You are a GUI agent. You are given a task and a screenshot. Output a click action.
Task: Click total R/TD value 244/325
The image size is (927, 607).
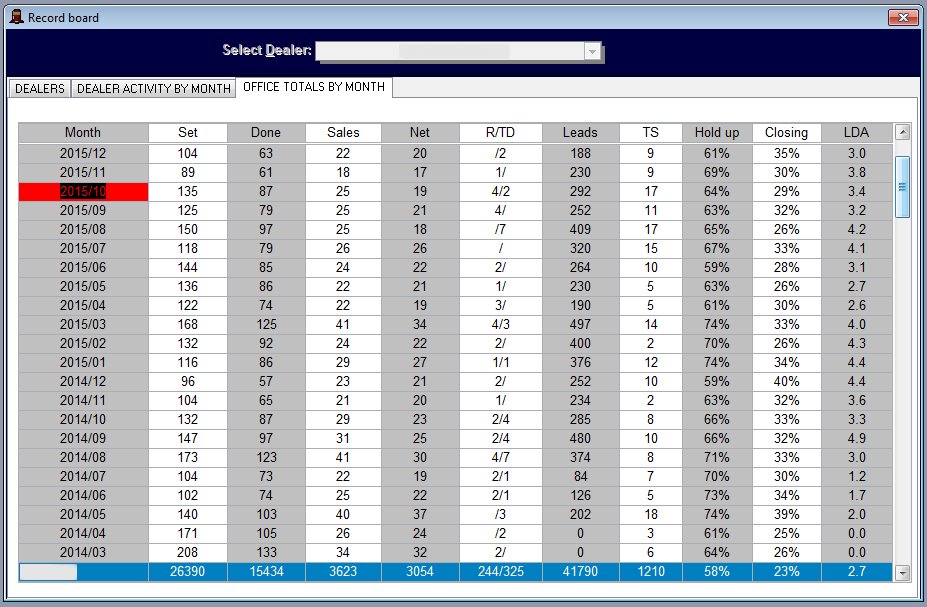pyautogui.click(x=500, y=572)
